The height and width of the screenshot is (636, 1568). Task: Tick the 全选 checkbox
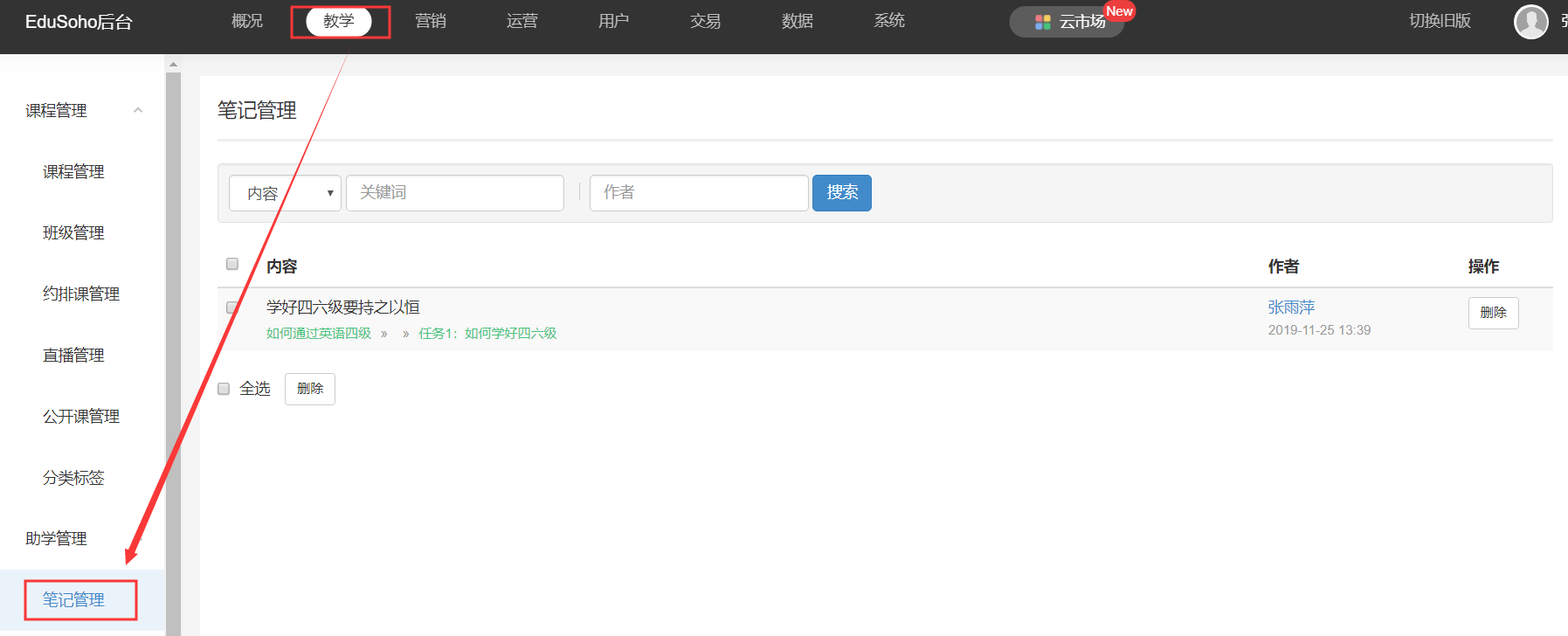tap(224, 389)
